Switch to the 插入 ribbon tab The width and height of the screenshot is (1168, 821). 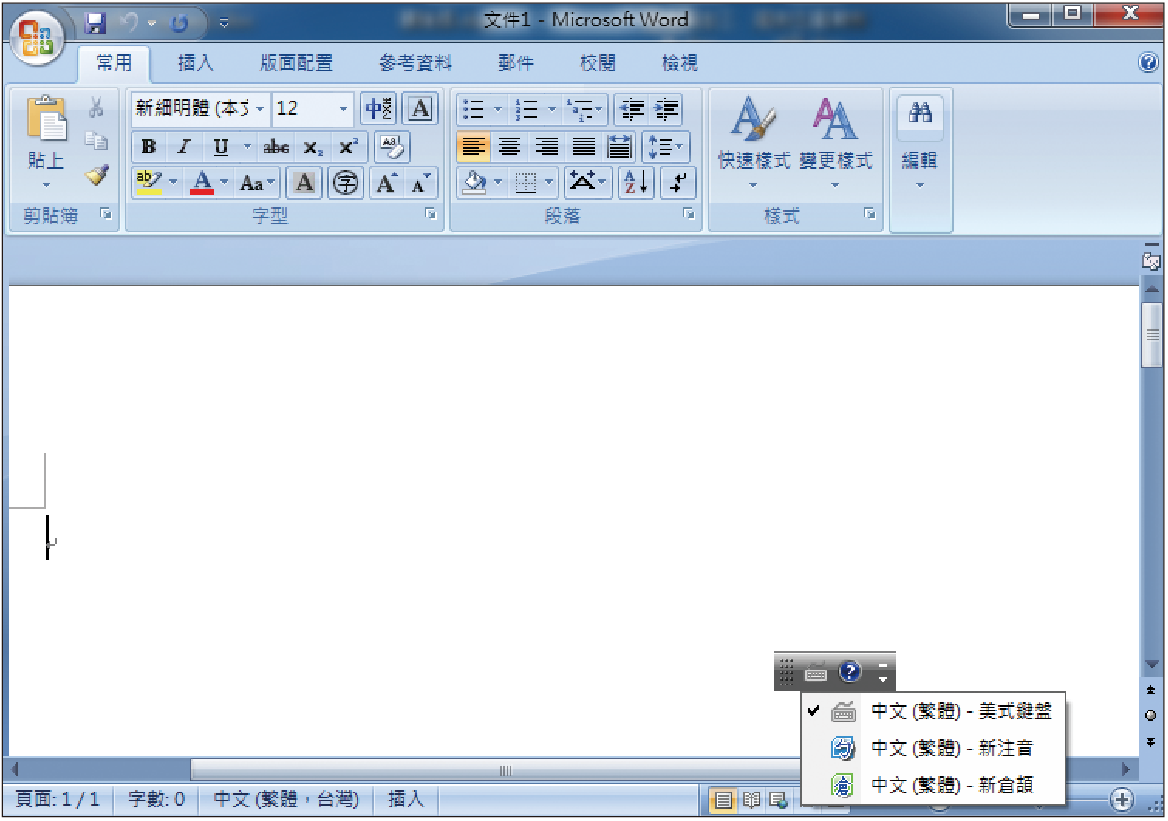[196, 63]
